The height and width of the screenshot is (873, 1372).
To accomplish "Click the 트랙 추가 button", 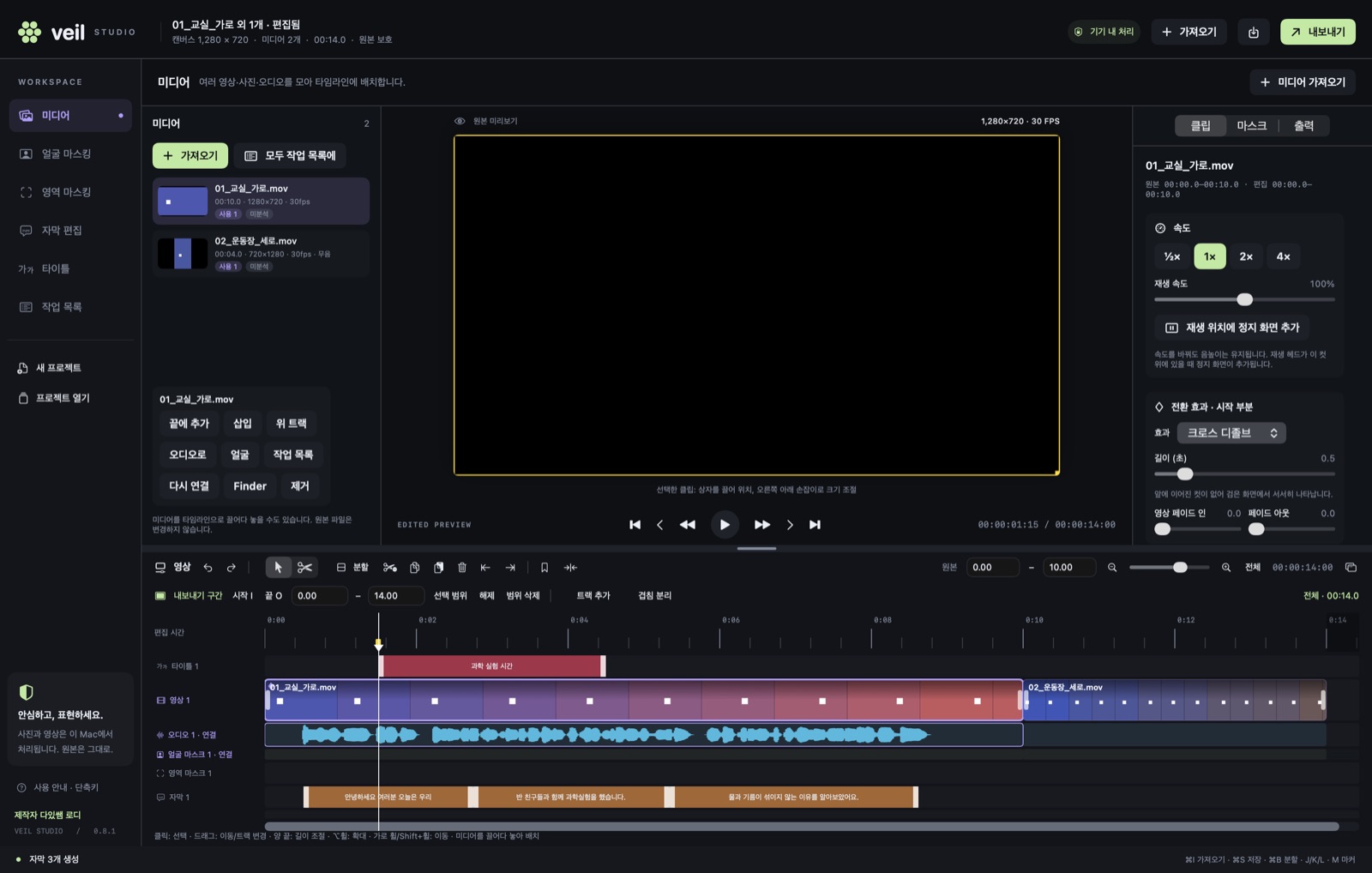I will coord(593,596).
